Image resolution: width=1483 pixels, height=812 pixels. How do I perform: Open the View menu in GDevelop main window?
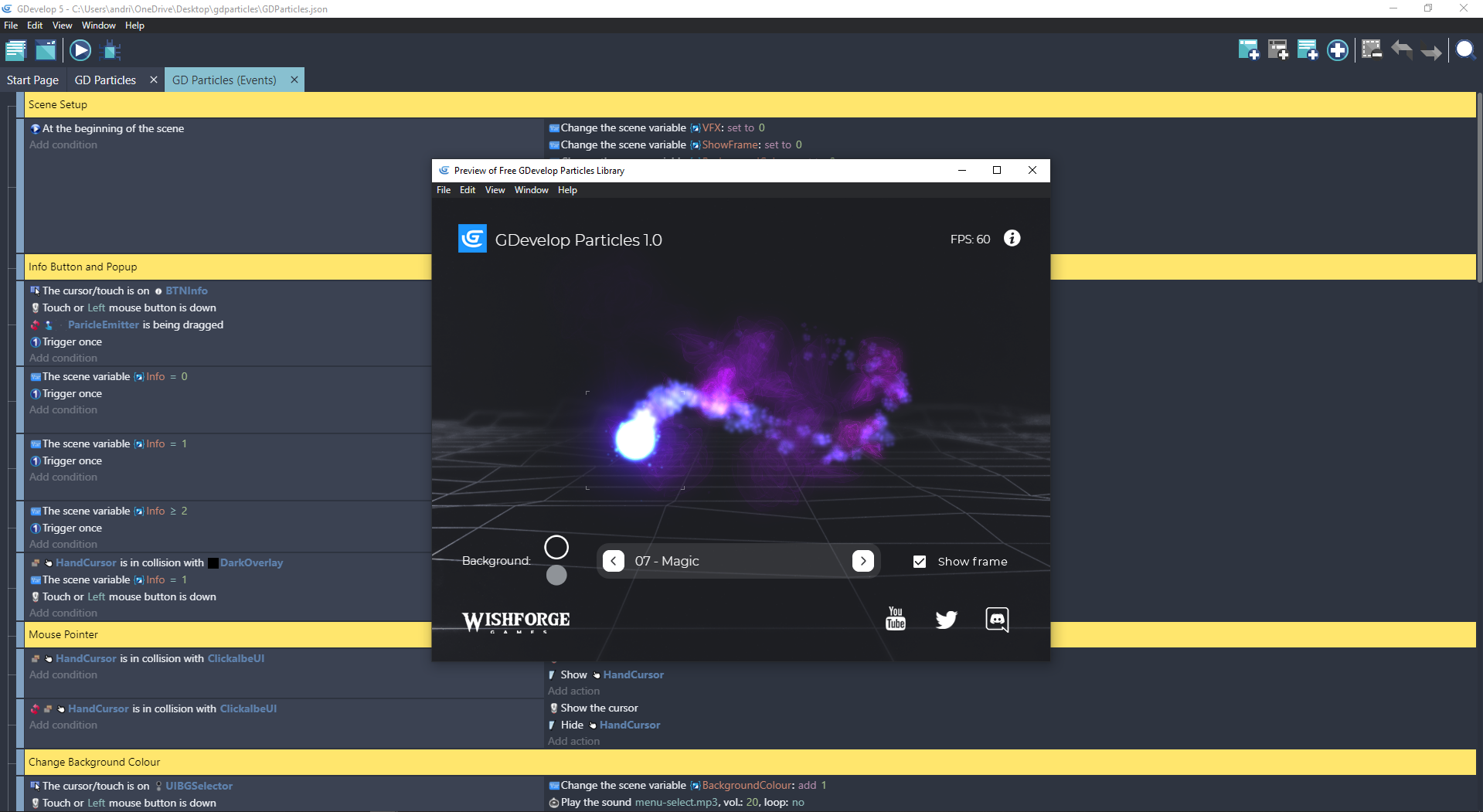[x=62, y=25]
